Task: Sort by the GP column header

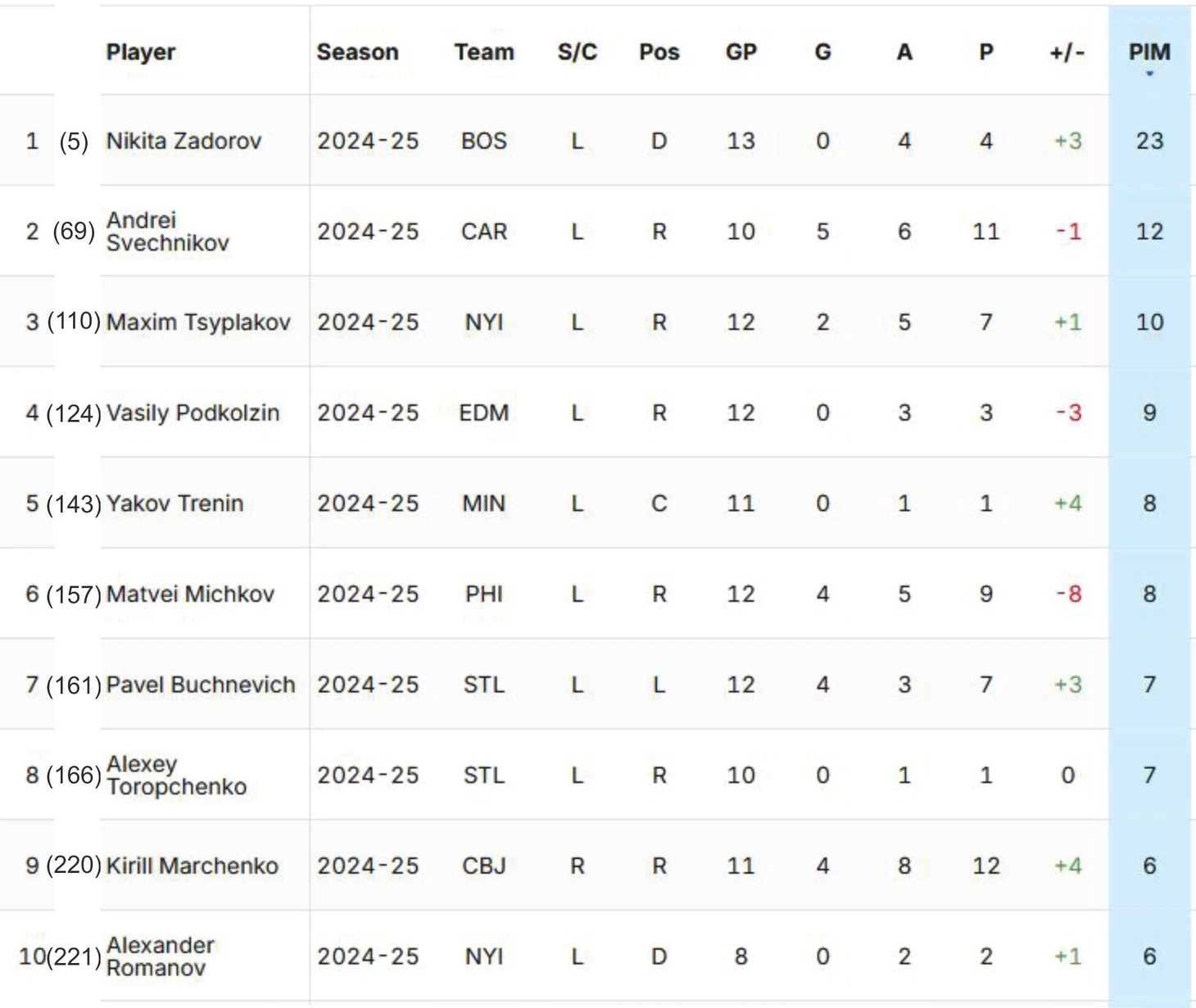Action: click(x=741, y=52)
